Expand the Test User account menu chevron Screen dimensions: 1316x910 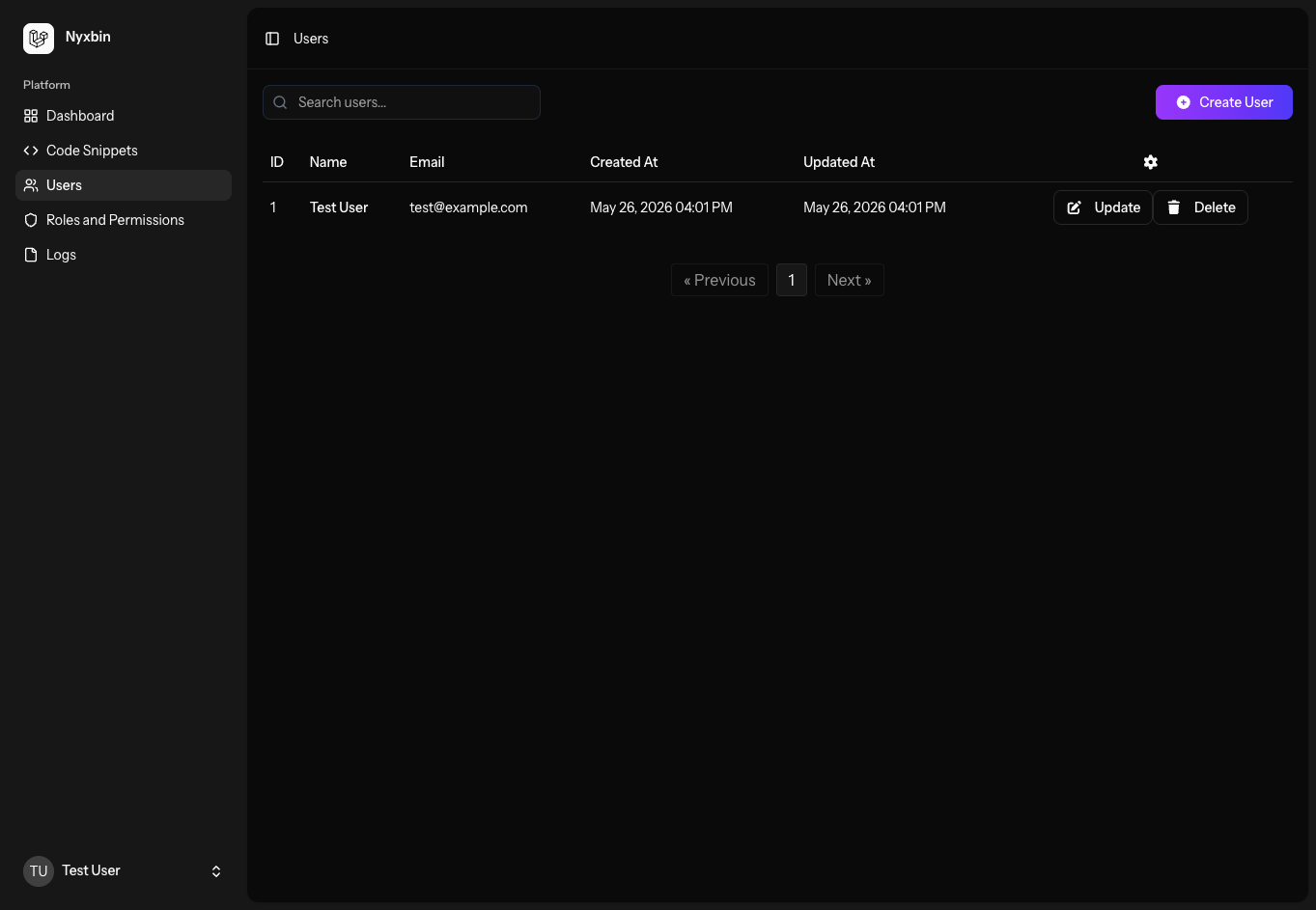point(216,870)
